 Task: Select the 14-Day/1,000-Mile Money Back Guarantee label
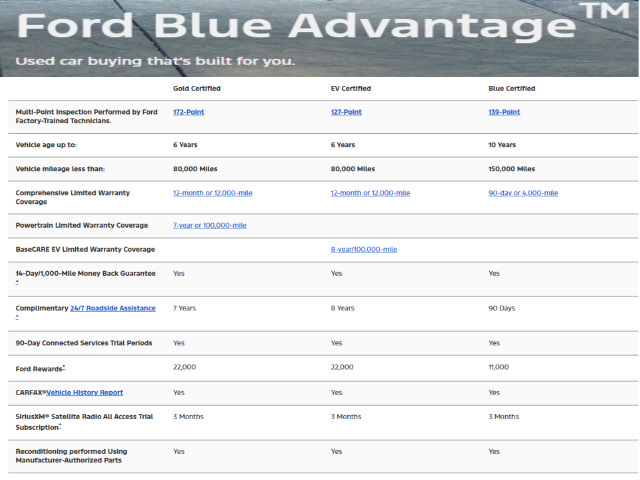pos(85,273)
